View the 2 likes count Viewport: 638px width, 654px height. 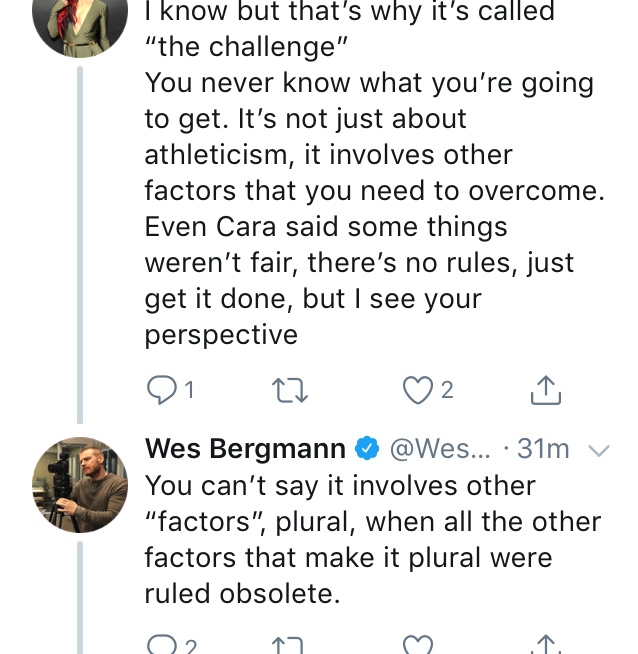pos(447,390)
